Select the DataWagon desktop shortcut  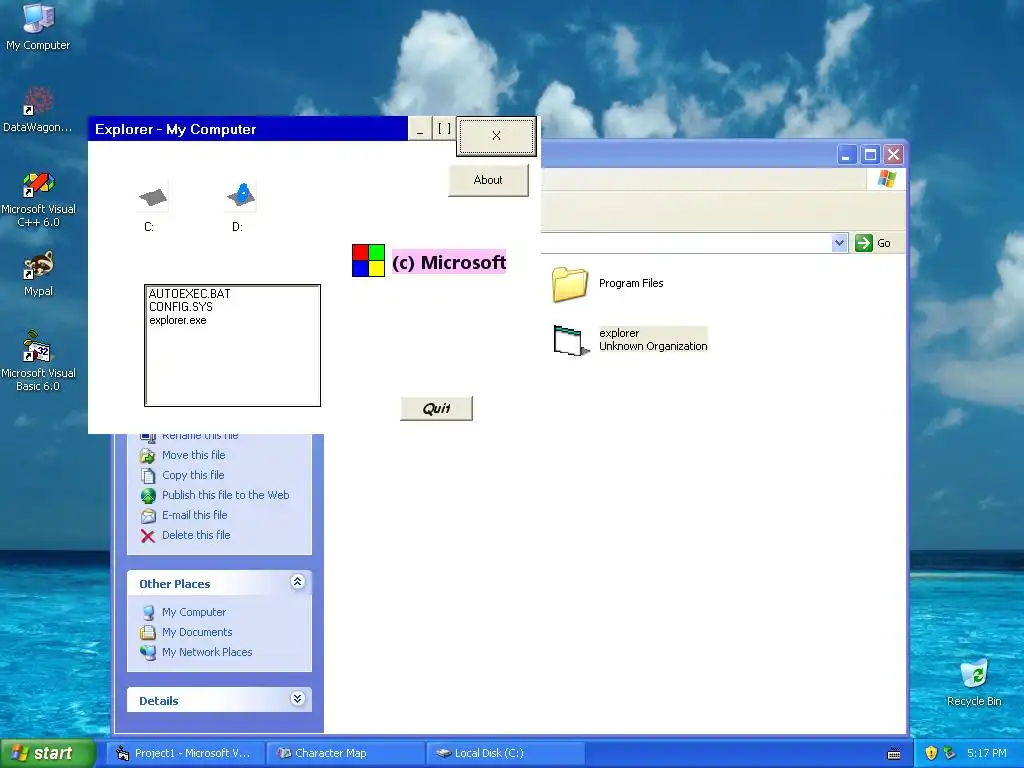pyautogui.click(x=38, y=110)
